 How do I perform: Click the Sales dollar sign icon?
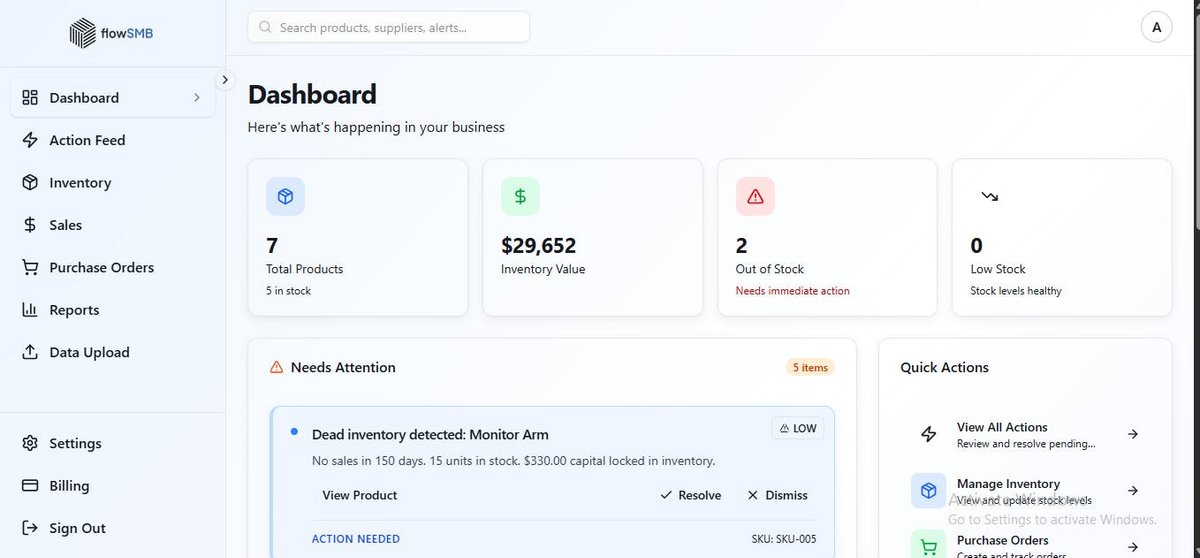[x=30, y=225]
